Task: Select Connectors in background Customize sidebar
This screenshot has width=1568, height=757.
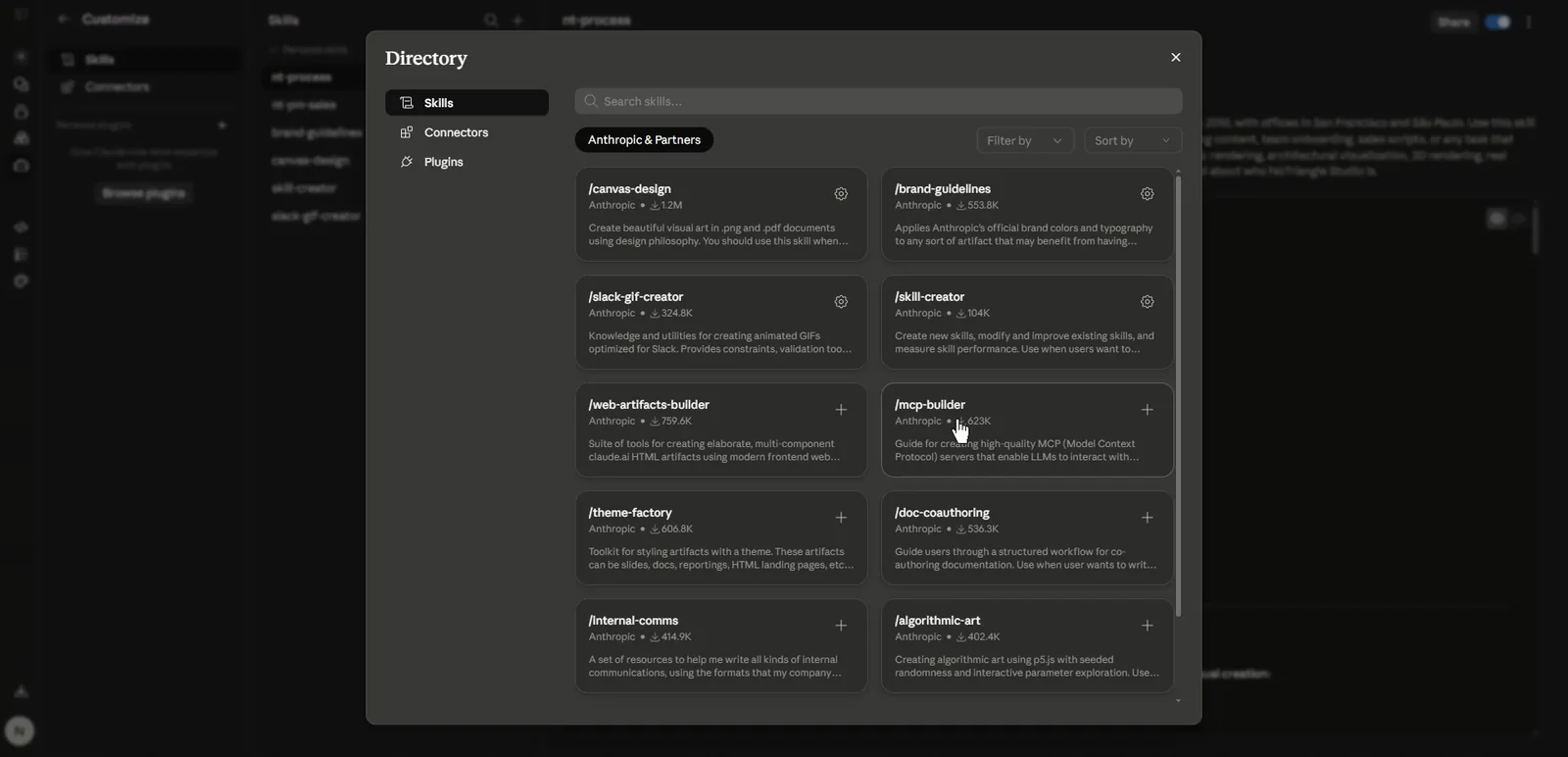Action: pos(147,86)
